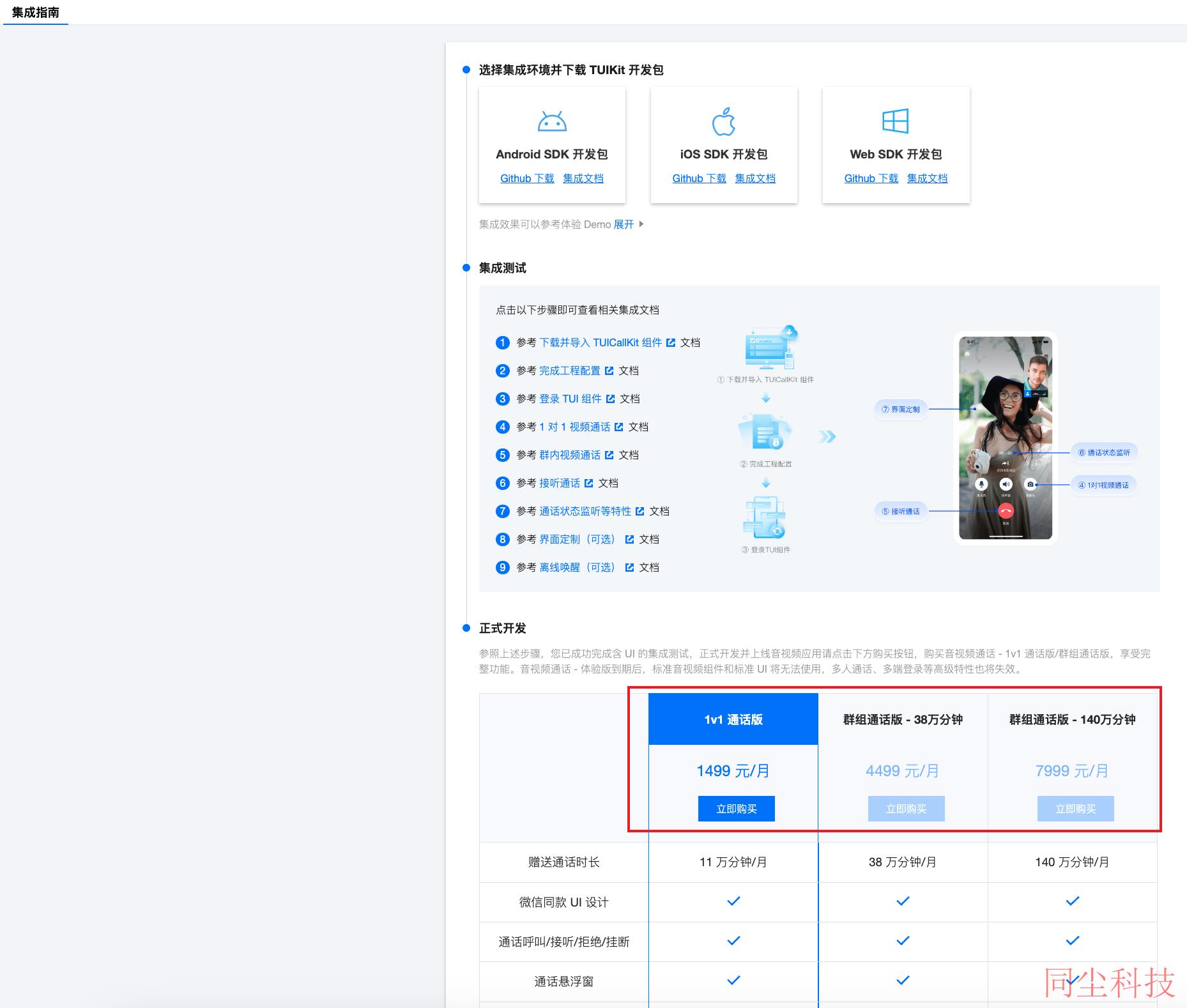Screen dimensions: 1187x1008
Task: Click the 7999 元/月 price text
Action: 1072,771
